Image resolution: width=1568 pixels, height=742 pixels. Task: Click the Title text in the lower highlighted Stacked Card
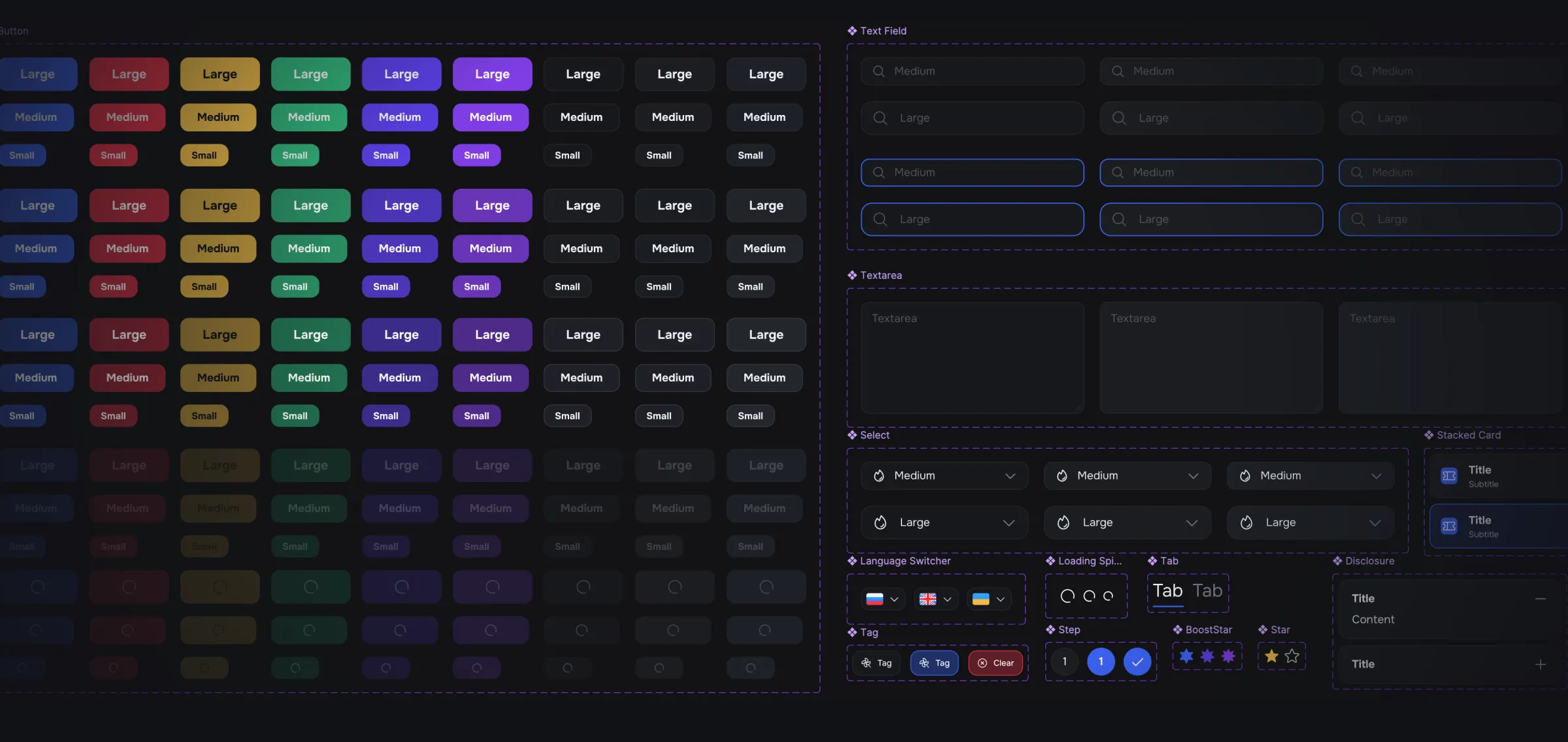tap(1480, 520)
